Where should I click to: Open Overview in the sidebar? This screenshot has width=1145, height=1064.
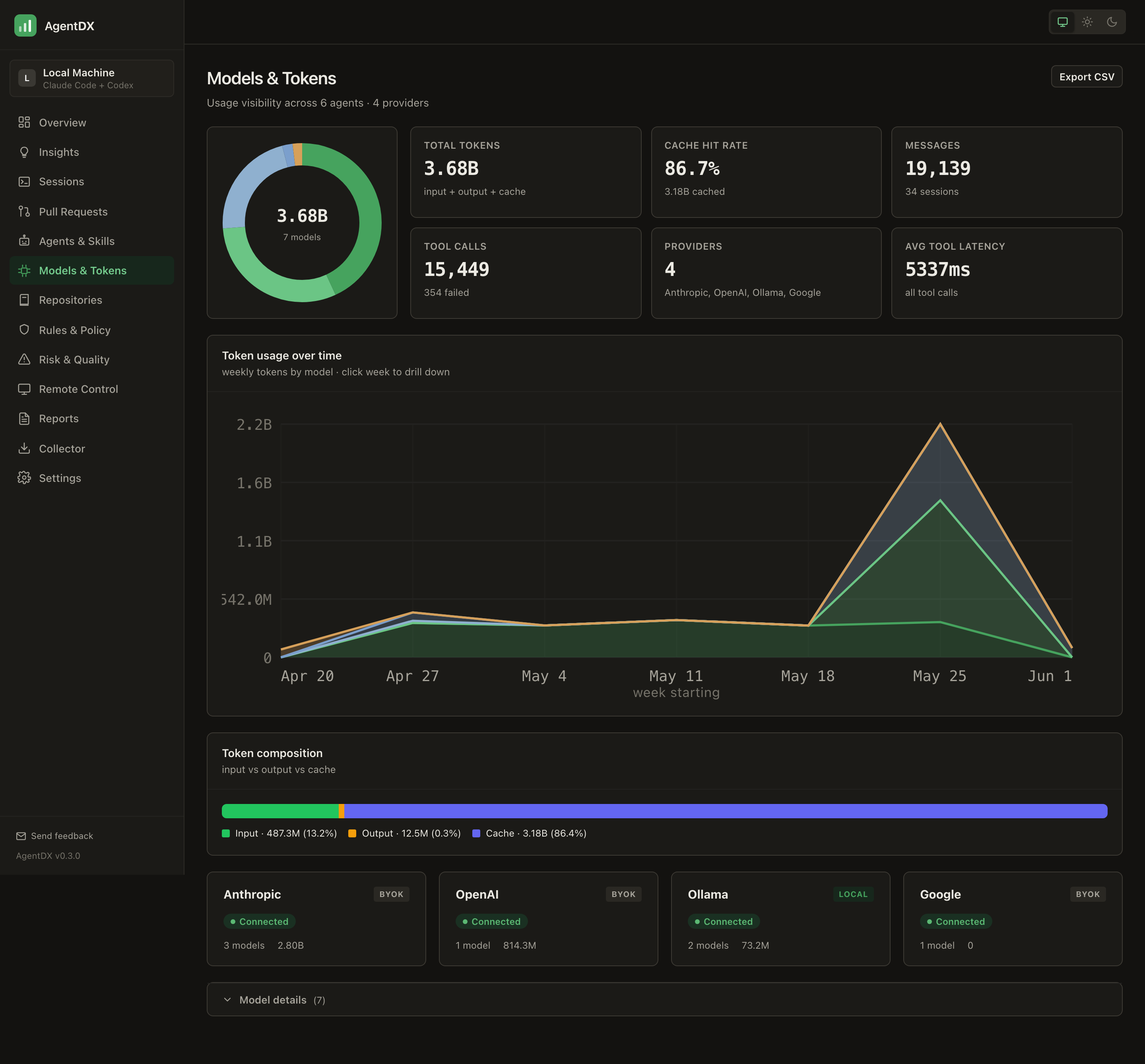tap(91, 122)
